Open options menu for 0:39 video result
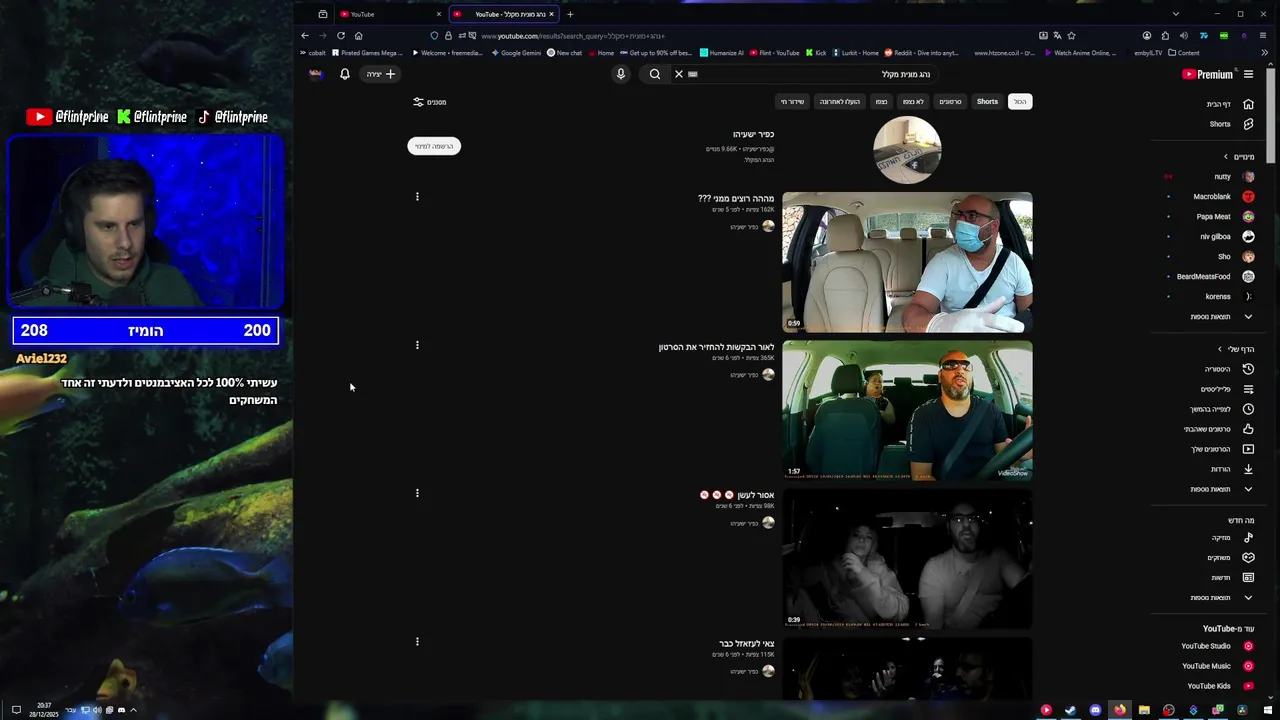Viewport: 1280px width, 720px height. click(417, 493)
